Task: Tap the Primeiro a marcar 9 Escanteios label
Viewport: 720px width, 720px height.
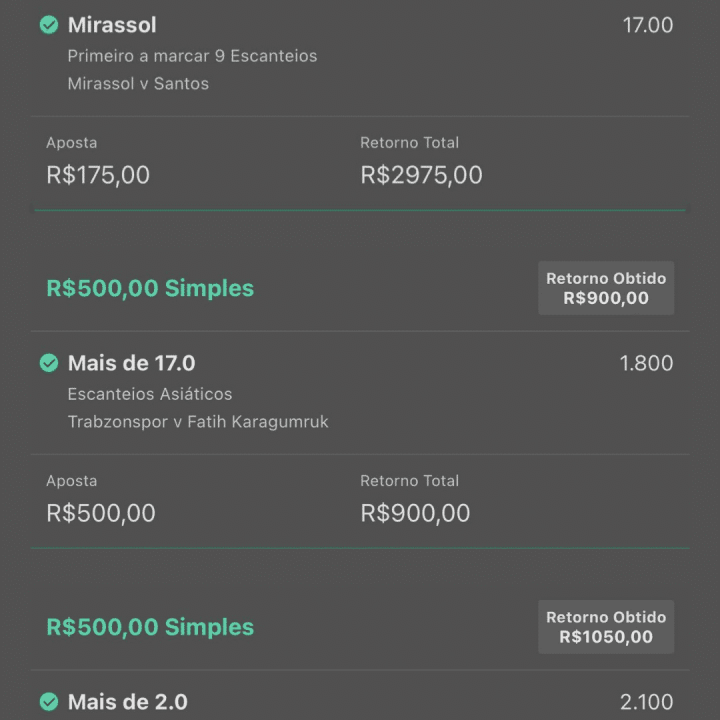Action: (192, 56)
